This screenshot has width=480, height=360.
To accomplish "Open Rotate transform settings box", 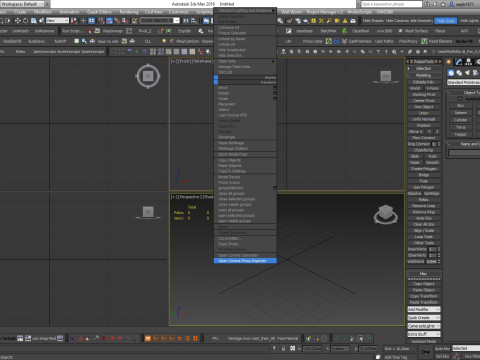I will (275, 93).
